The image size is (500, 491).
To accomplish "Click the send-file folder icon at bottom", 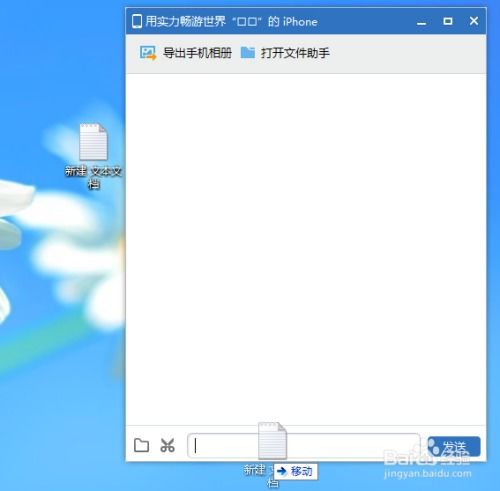I will (x=141, y=445).
